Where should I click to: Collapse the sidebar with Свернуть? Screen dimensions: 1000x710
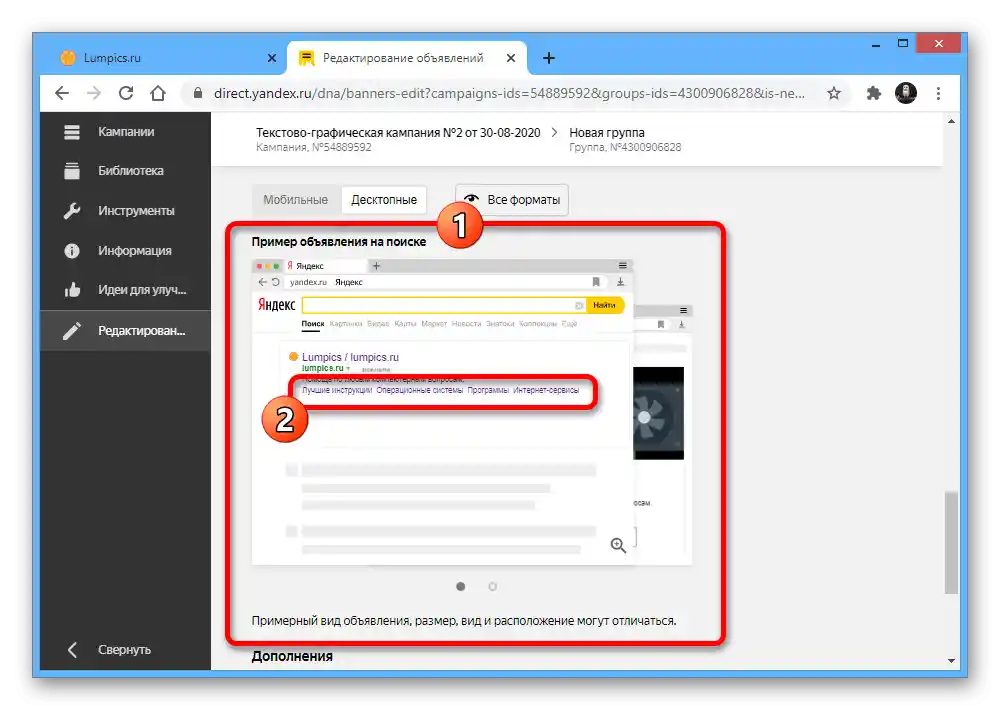[x=125, y=649]
